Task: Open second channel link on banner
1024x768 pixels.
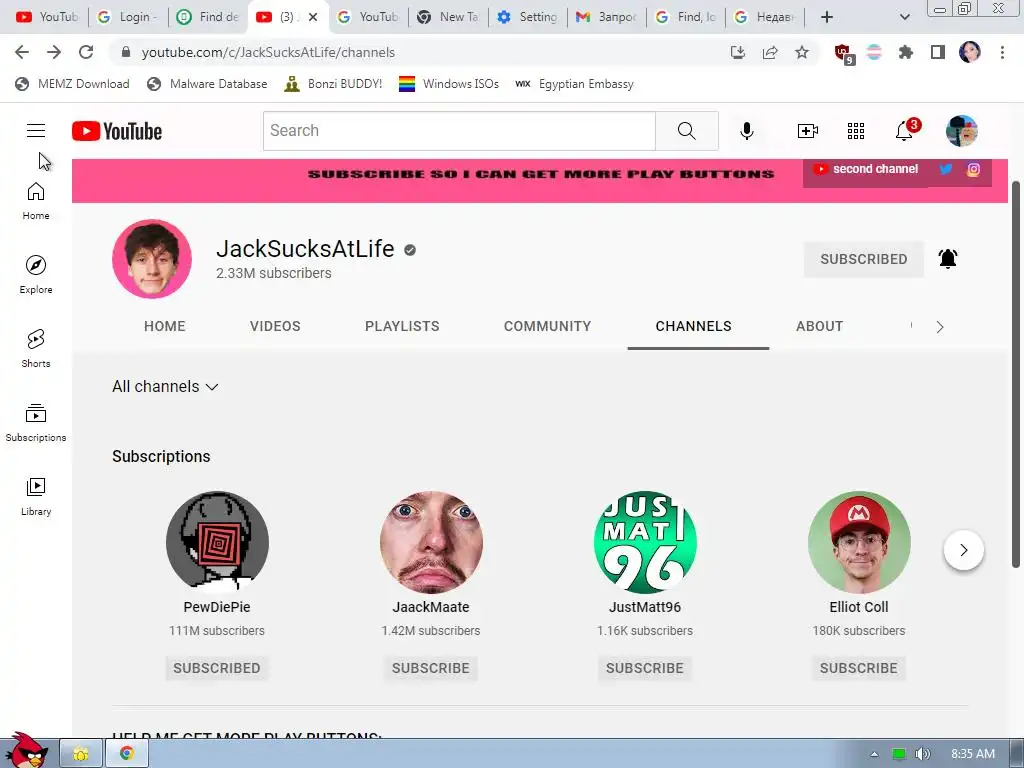Action: 866,169
